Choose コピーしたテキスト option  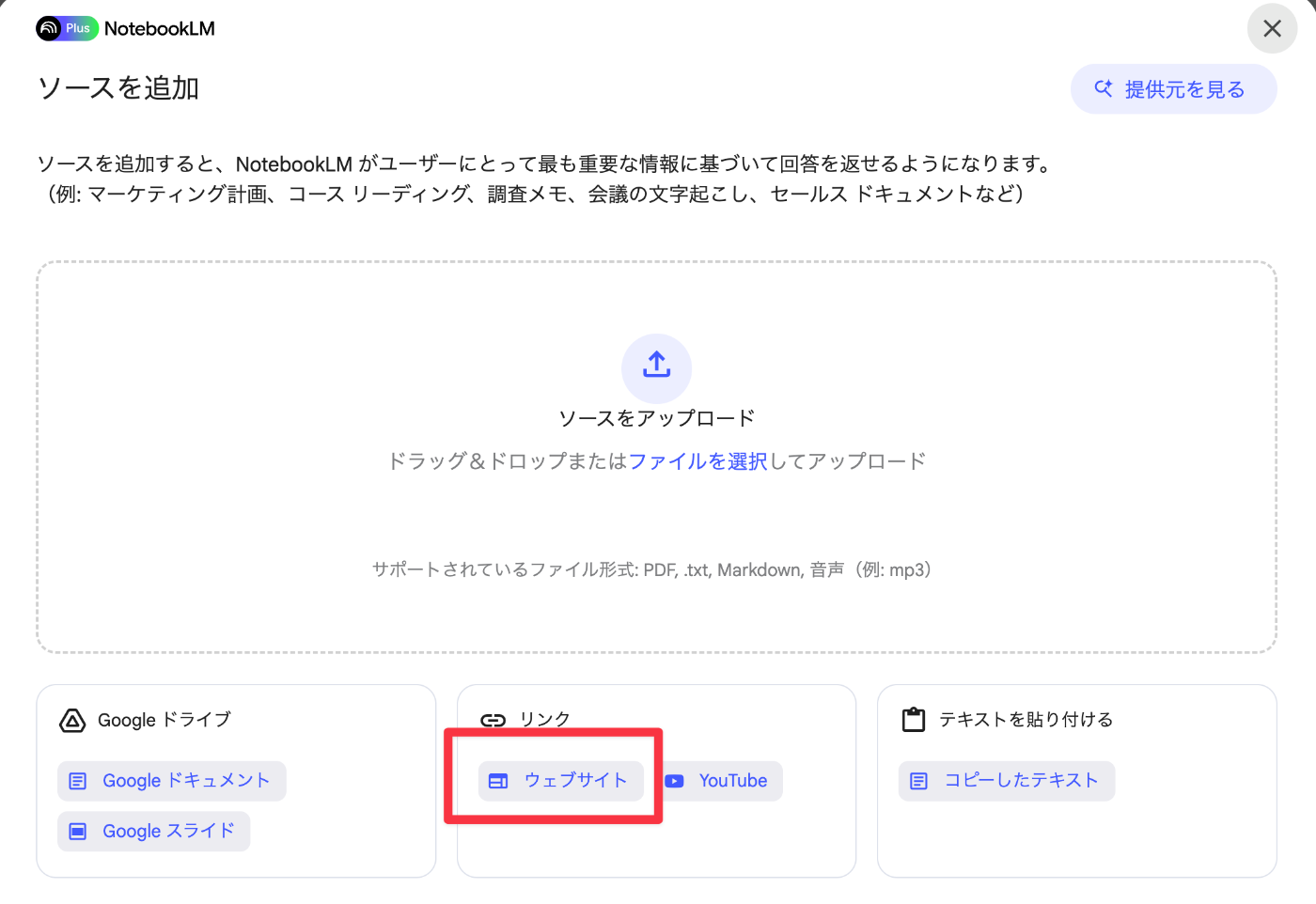(x=1007, y=781)
